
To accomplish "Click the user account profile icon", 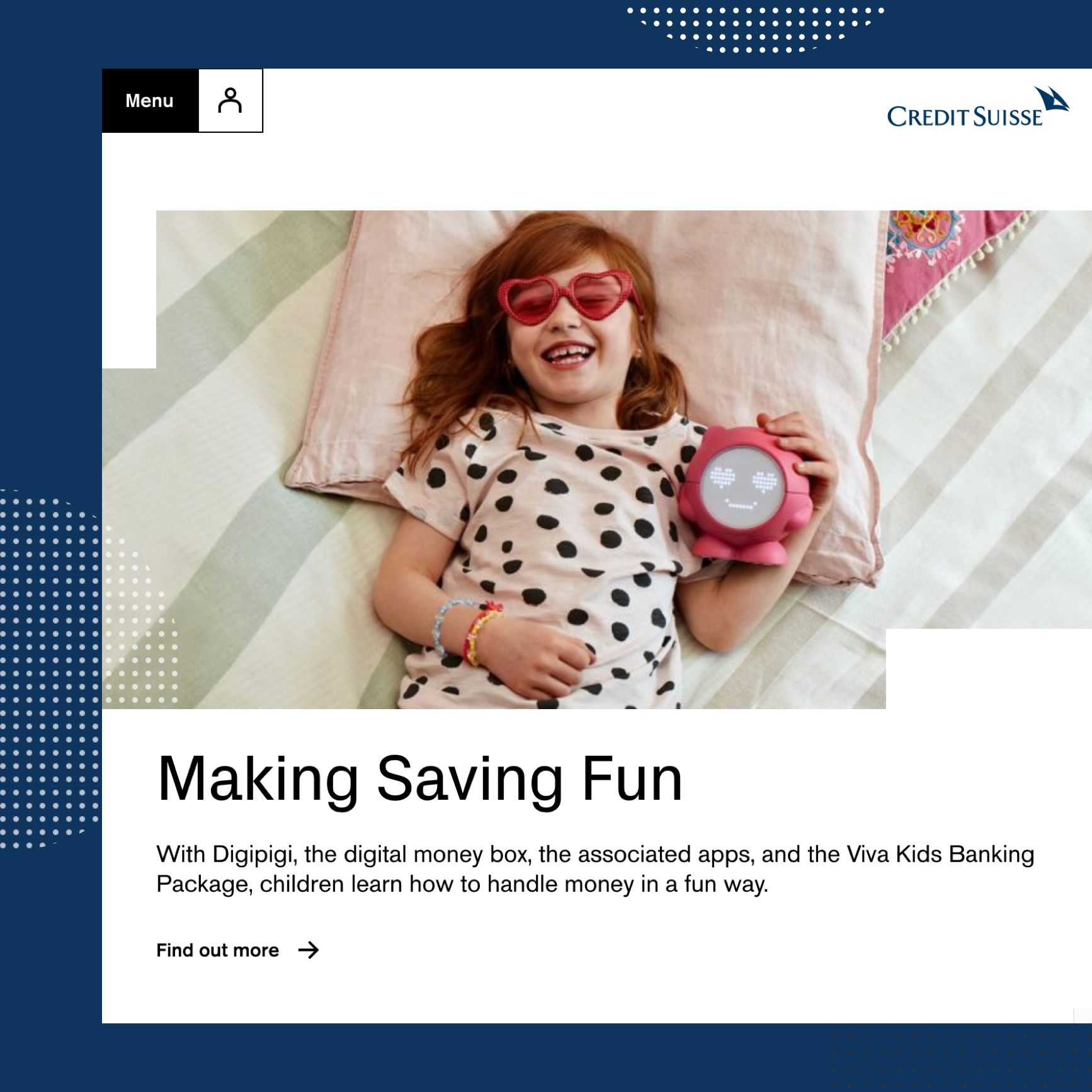I will coord(230,101).
